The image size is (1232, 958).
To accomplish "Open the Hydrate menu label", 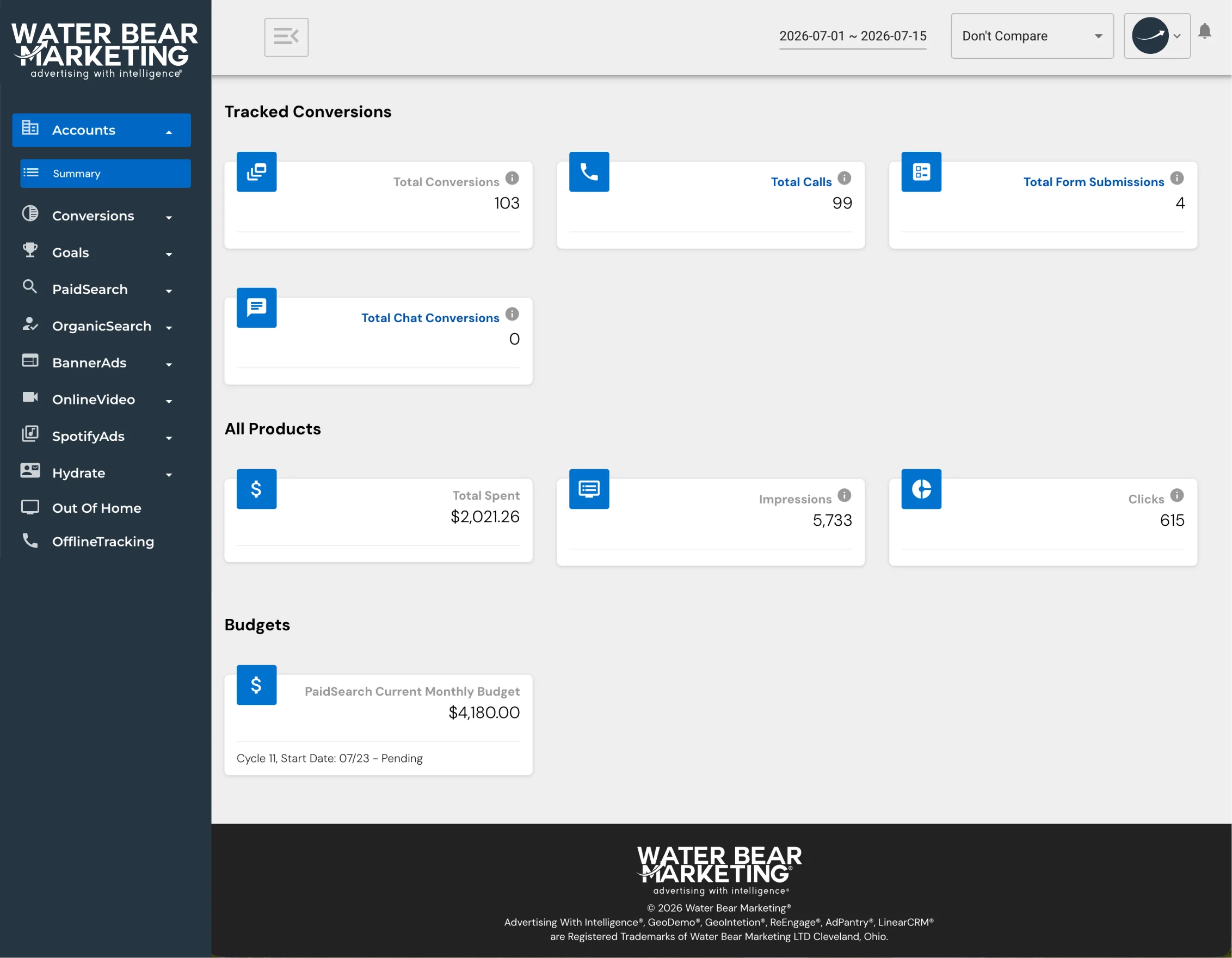I will coord(78,474).
